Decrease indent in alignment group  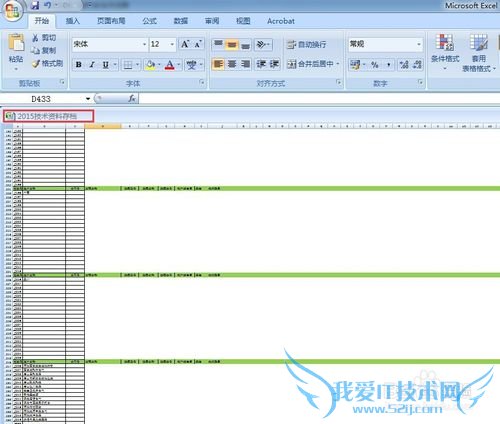261,64
